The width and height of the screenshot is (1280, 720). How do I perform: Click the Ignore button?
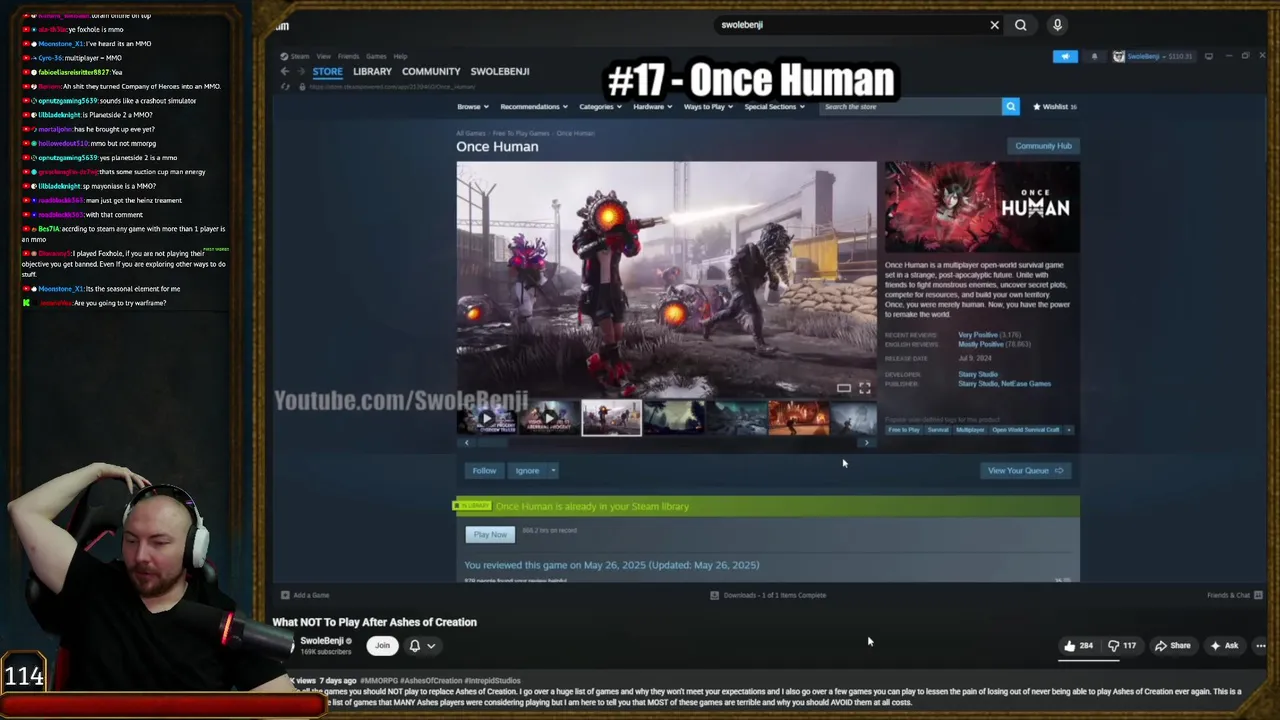[x=527, y=471]
